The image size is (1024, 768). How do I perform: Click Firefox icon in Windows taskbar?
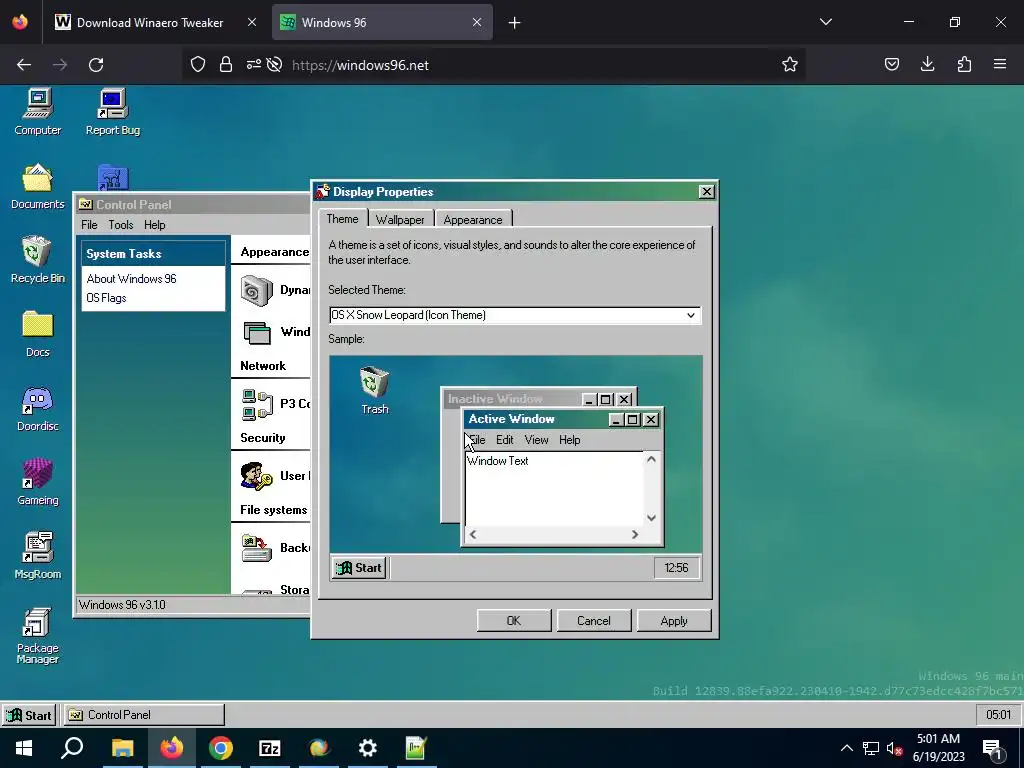coord(172,748)
